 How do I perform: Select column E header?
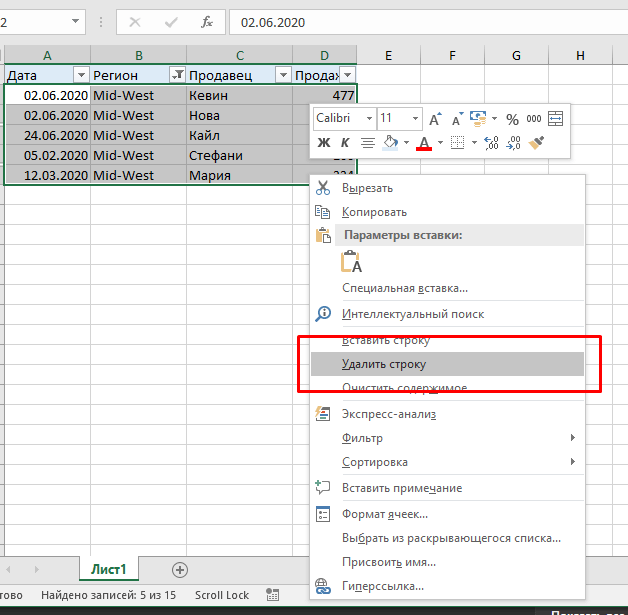(x=388, y=55)
